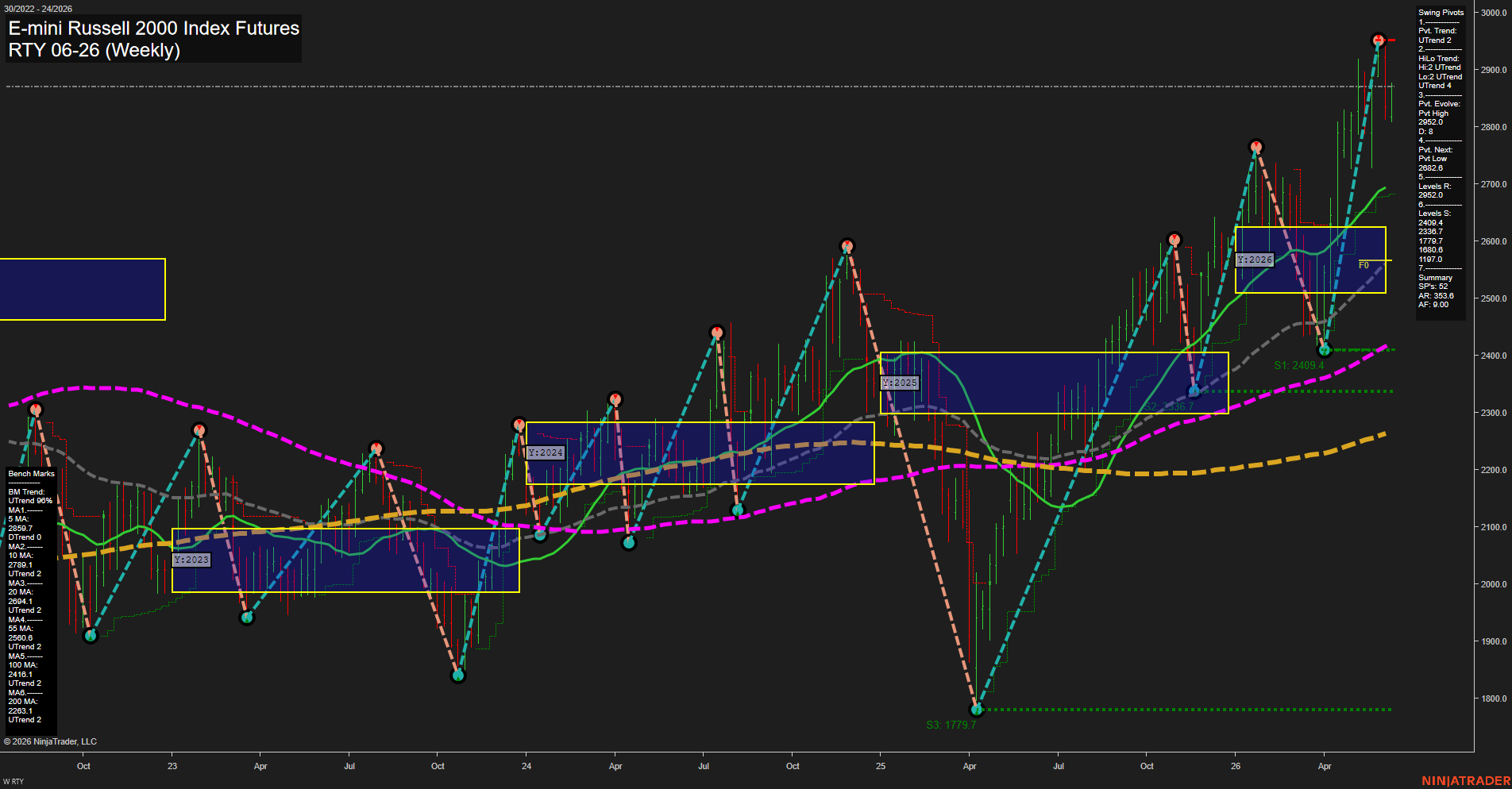Click the RTY 06-26 (Weekly) subtitle
The image size is (1512, 789).
point(94,50)
